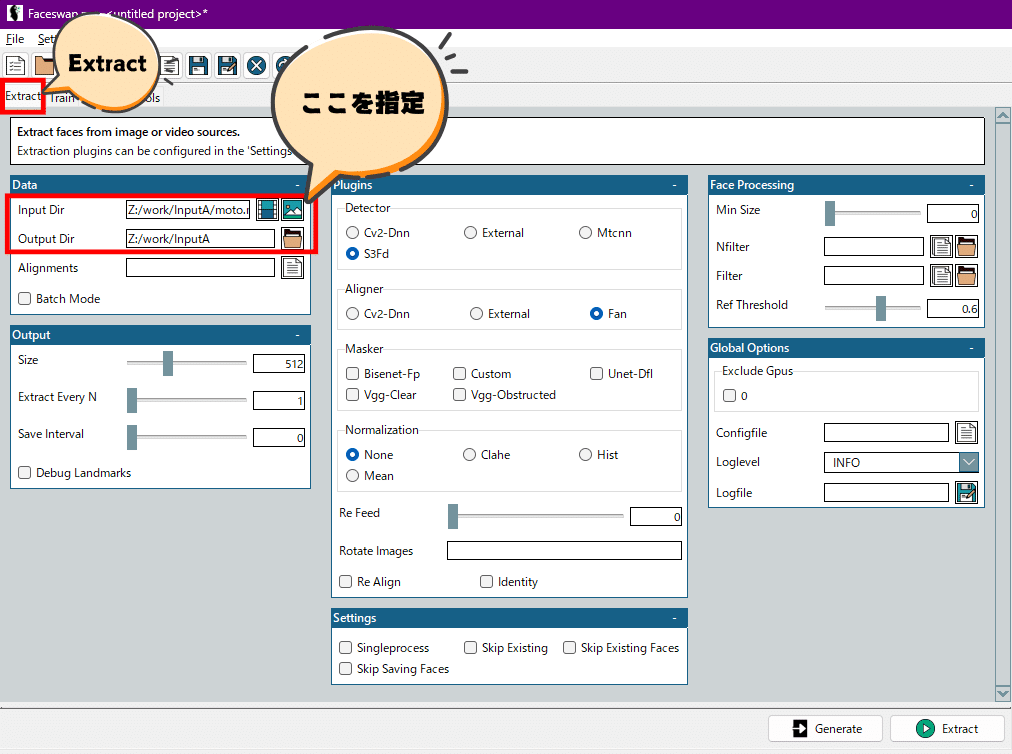Collapse the Output panel

click(x=298, y=335)
